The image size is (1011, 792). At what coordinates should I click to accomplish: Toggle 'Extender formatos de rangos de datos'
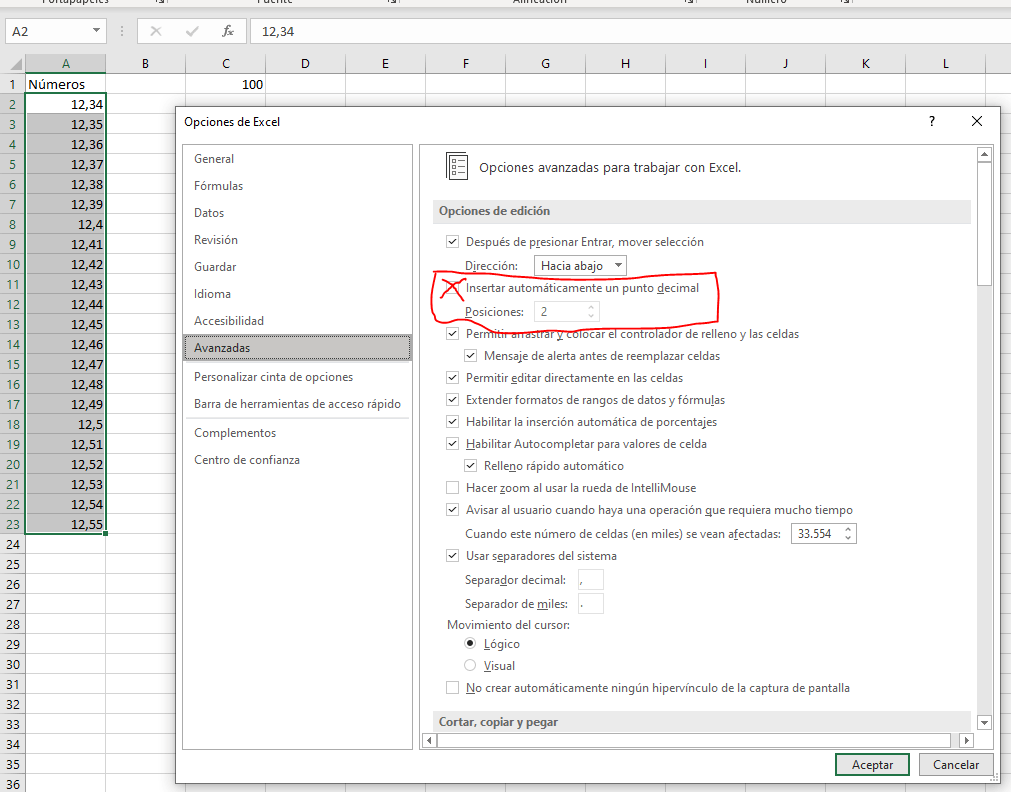point(453,400)
